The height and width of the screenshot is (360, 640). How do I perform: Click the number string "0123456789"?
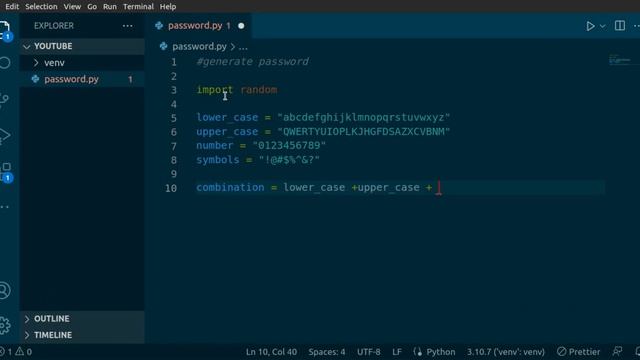tap(289, 146)
